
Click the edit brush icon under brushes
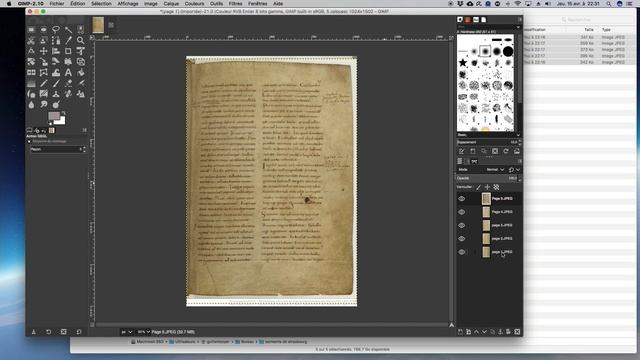click(x=462, y=151)
